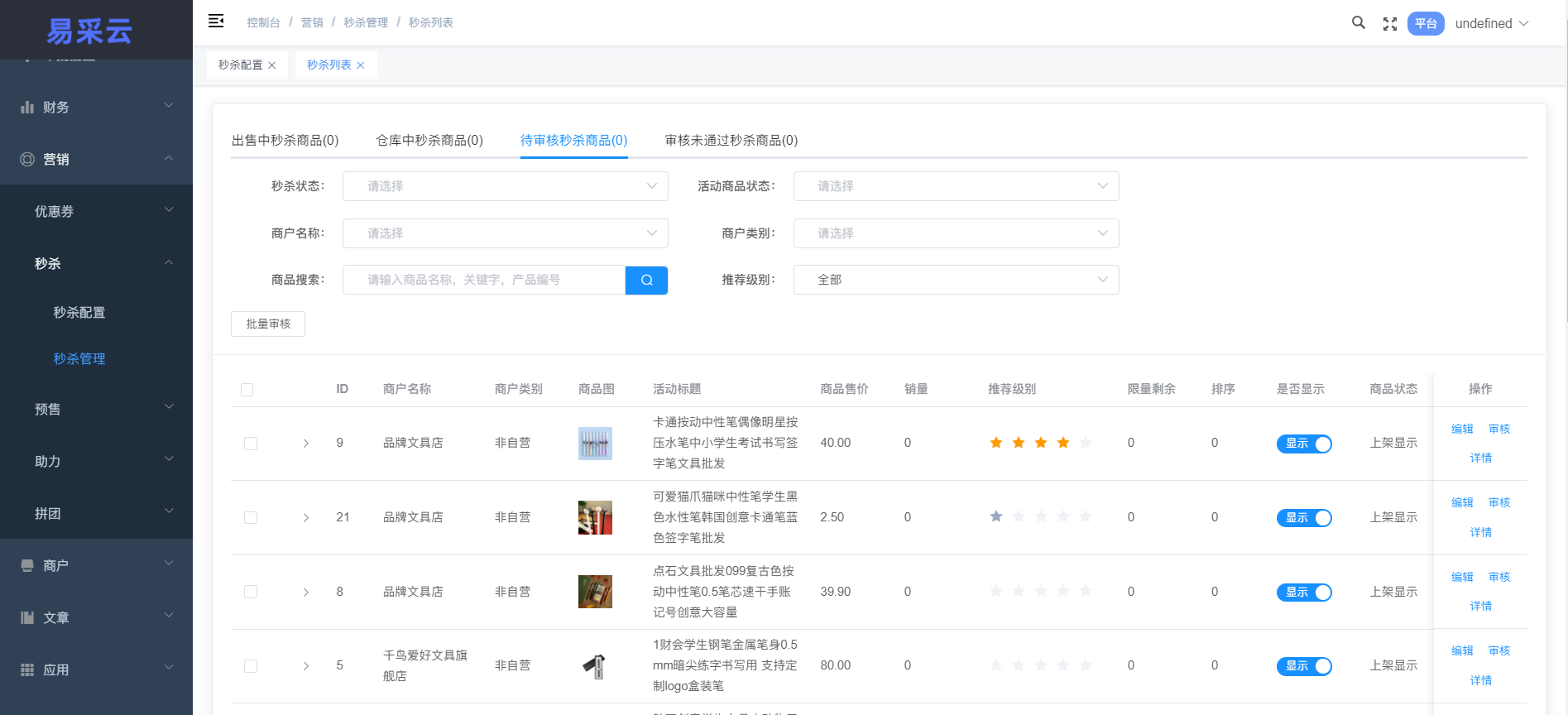
Task: Click the 应用 grid icon
Action: (27, 669)
